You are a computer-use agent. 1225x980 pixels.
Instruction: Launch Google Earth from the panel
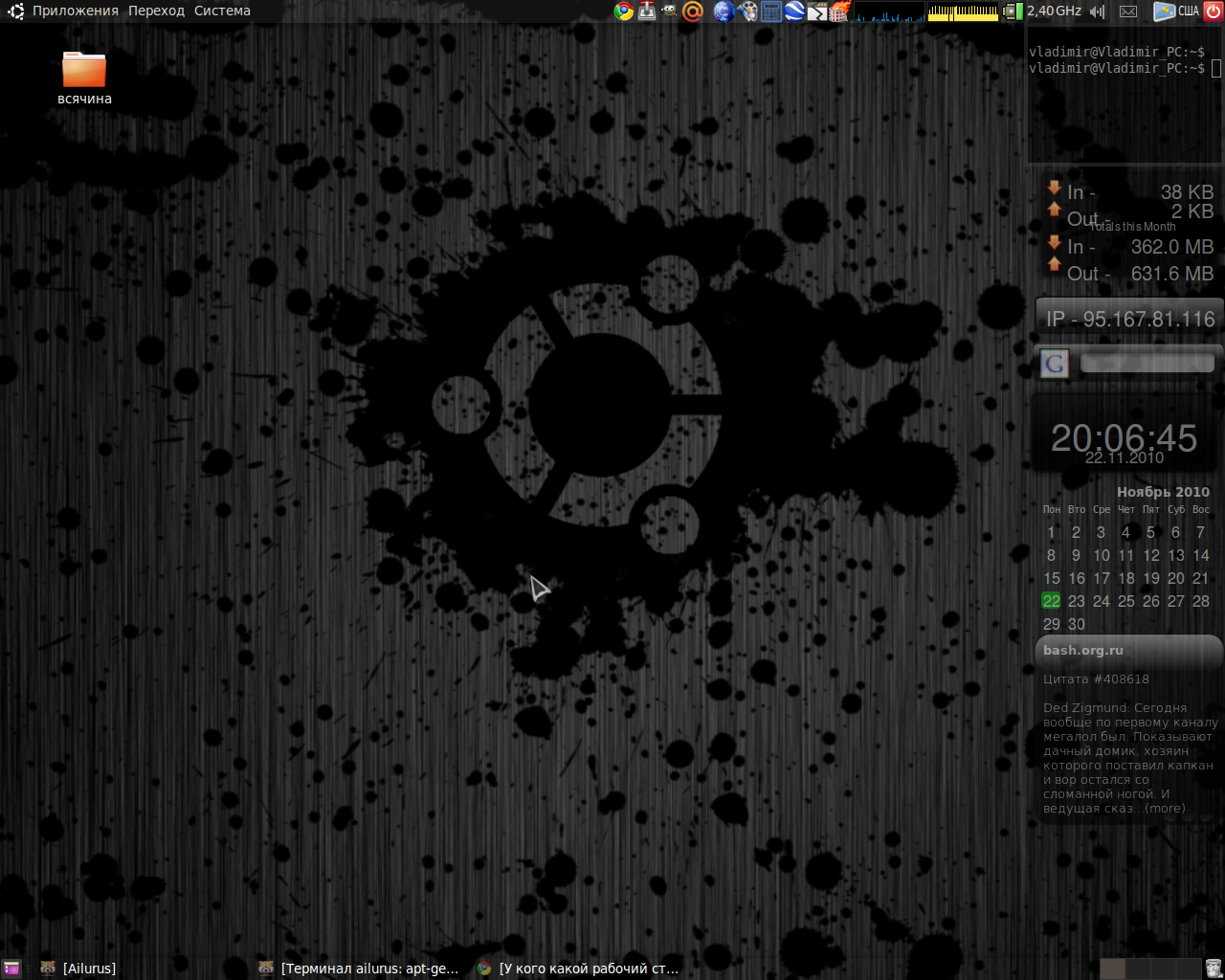(x=794, y=11)
